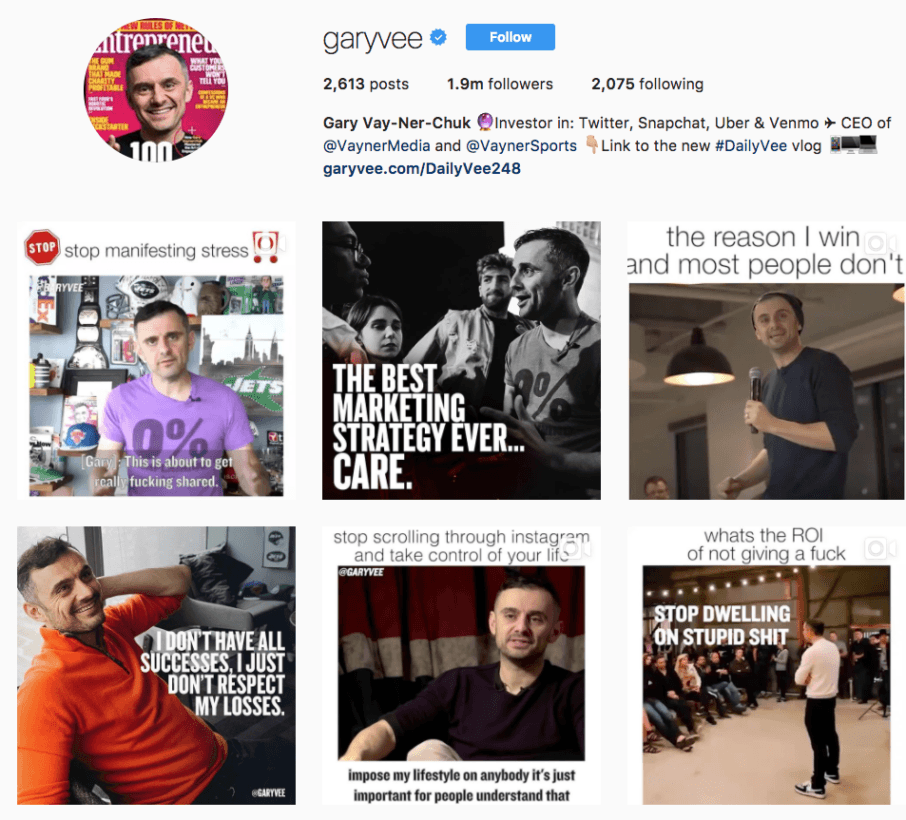Click the airplane emoji before 'CEO of'
The image size is (906, 820).
[x=830, y=123]
